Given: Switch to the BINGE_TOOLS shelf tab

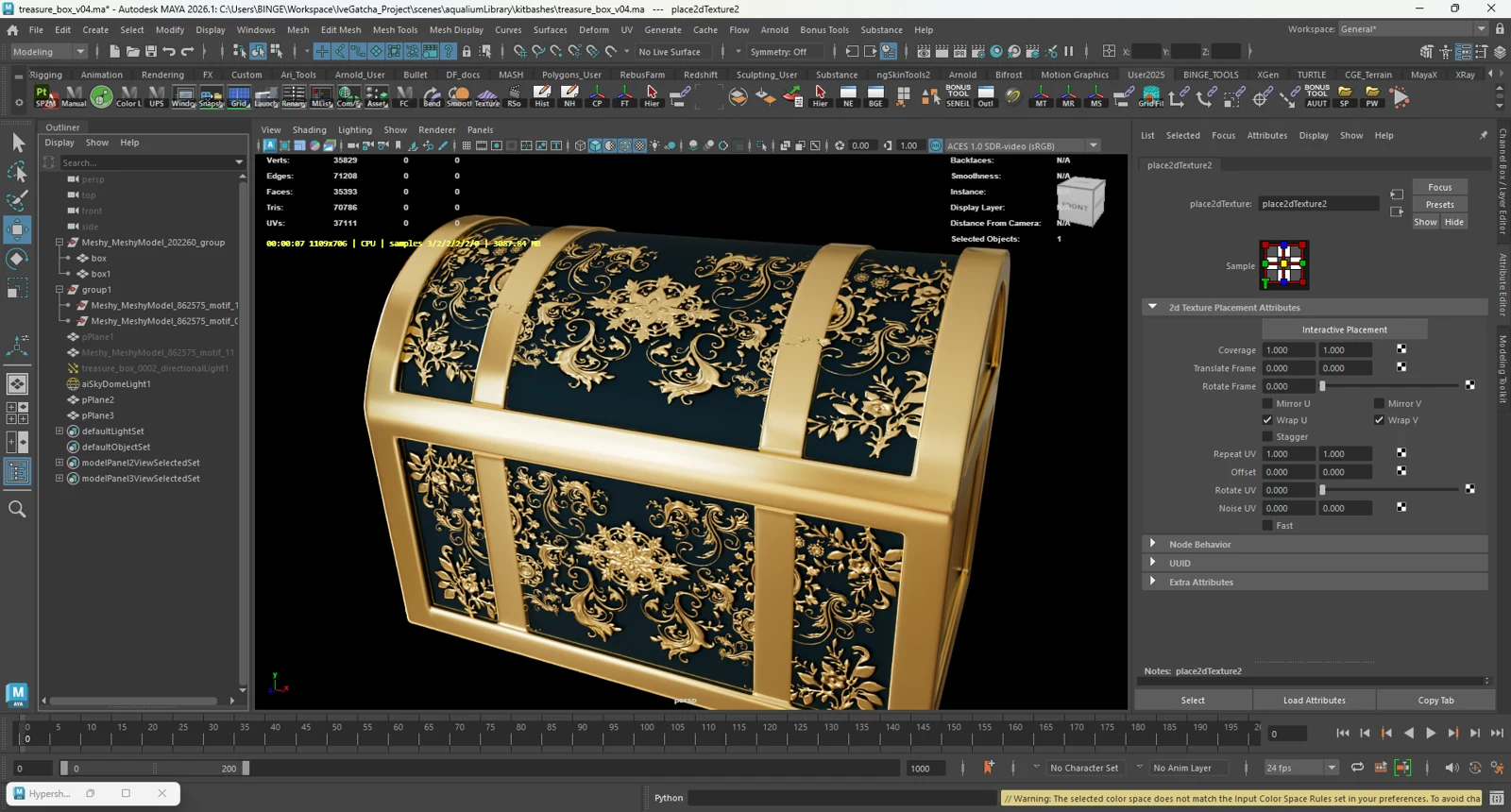Looking at the screenshot, I should coord(1211,75).
